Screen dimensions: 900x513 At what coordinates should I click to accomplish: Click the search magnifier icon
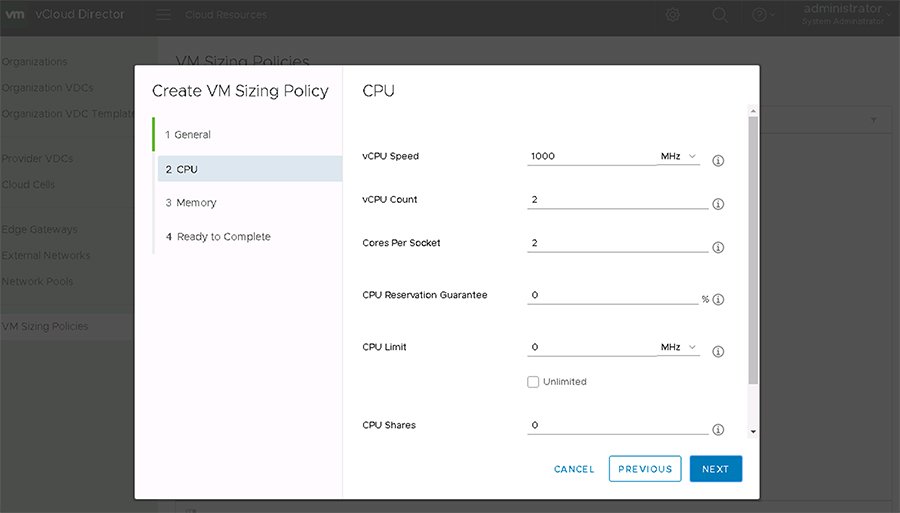[x=720, y=15]
